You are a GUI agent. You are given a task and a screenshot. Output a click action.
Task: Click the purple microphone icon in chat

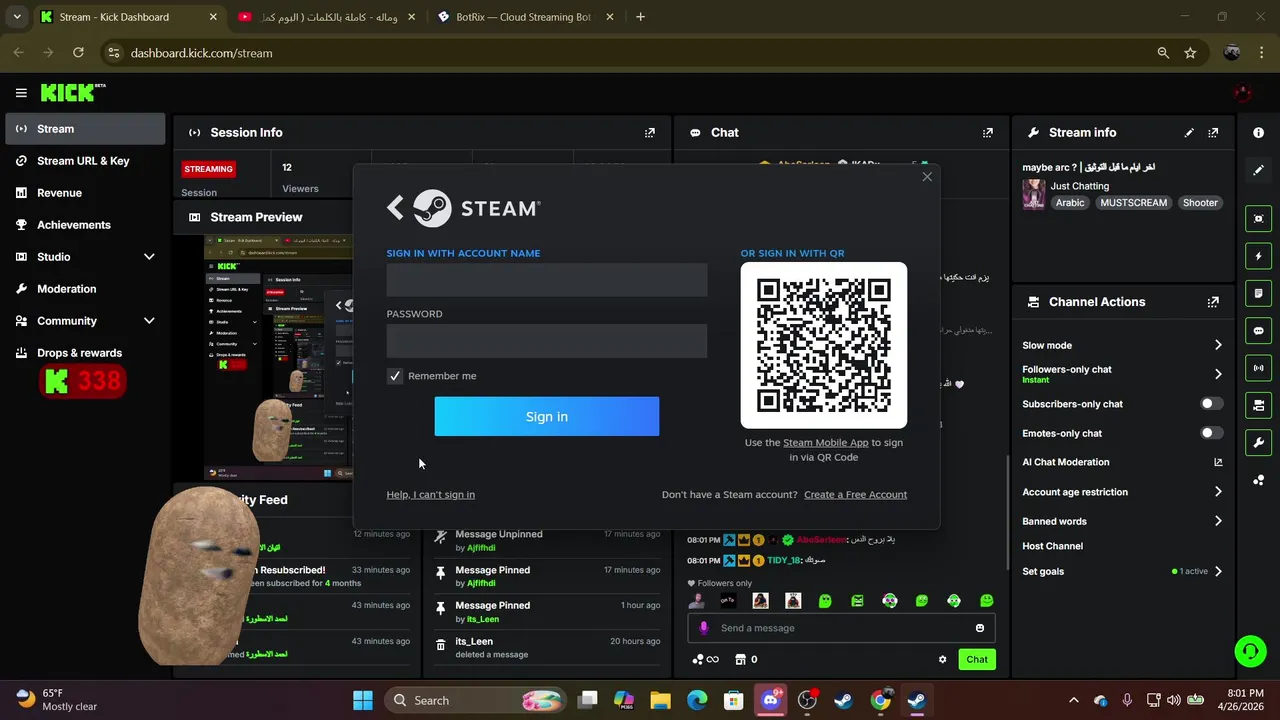point(704,628)
